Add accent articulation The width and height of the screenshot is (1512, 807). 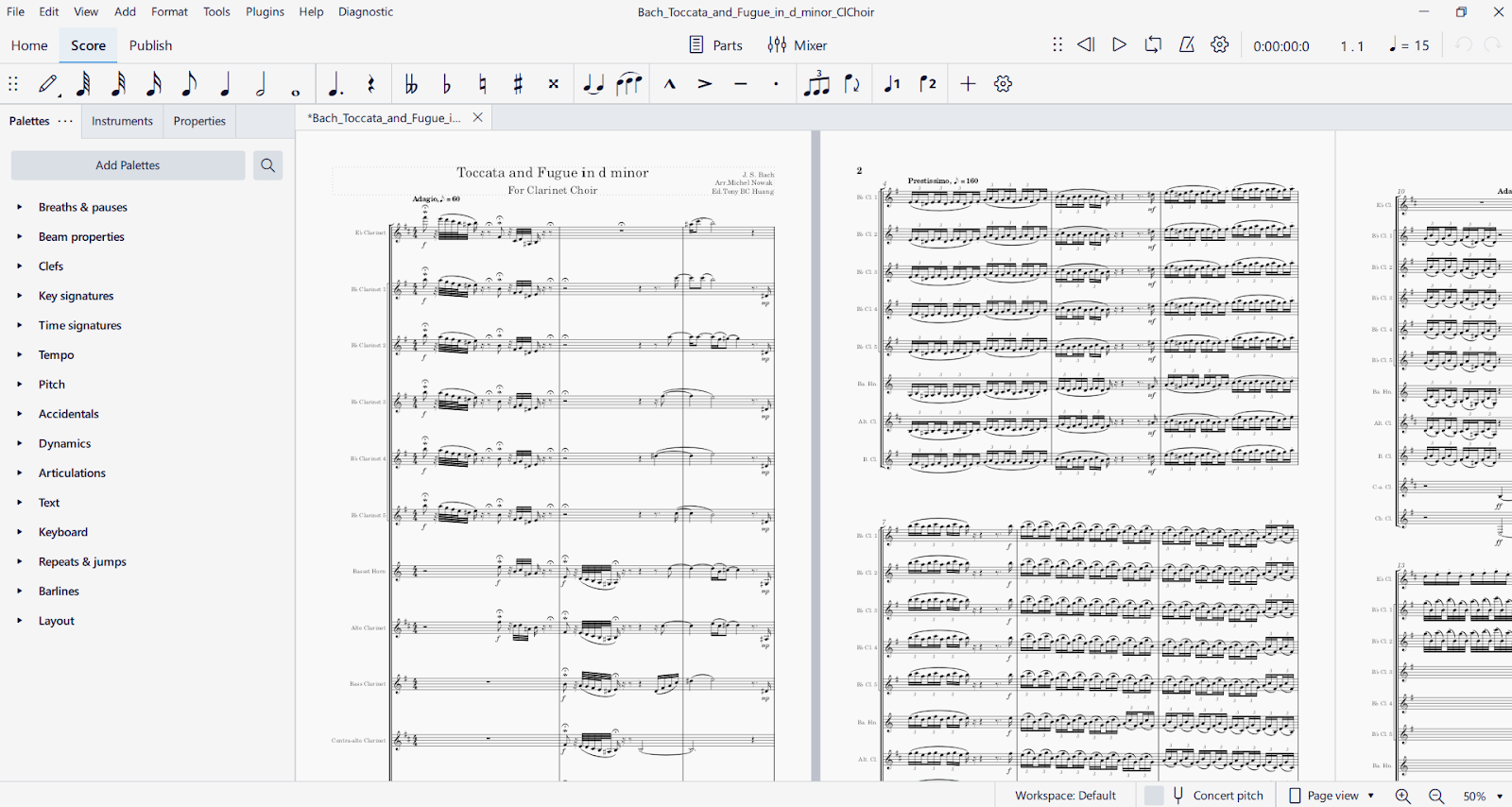pos(705,84)
